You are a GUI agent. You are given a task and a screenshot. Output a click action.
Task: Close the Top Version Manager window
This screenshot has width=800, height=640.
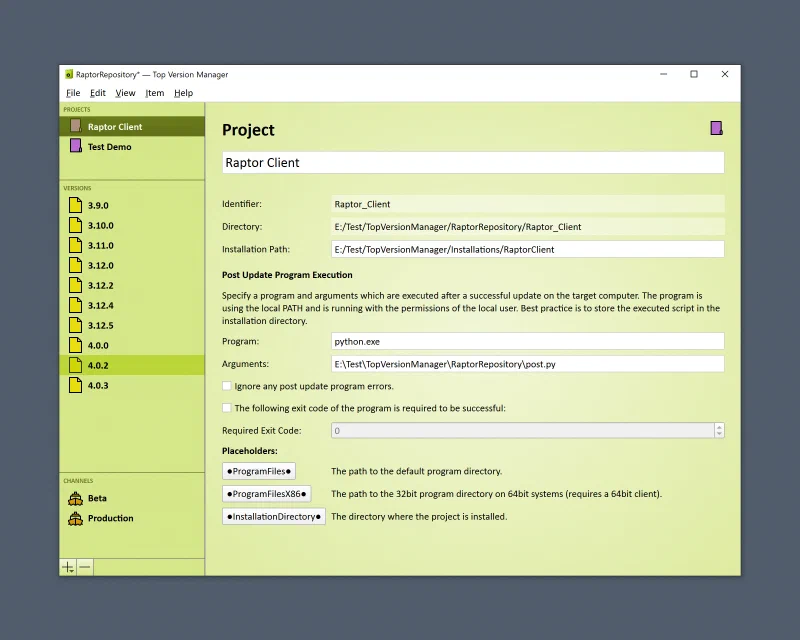tap(724, 74)
